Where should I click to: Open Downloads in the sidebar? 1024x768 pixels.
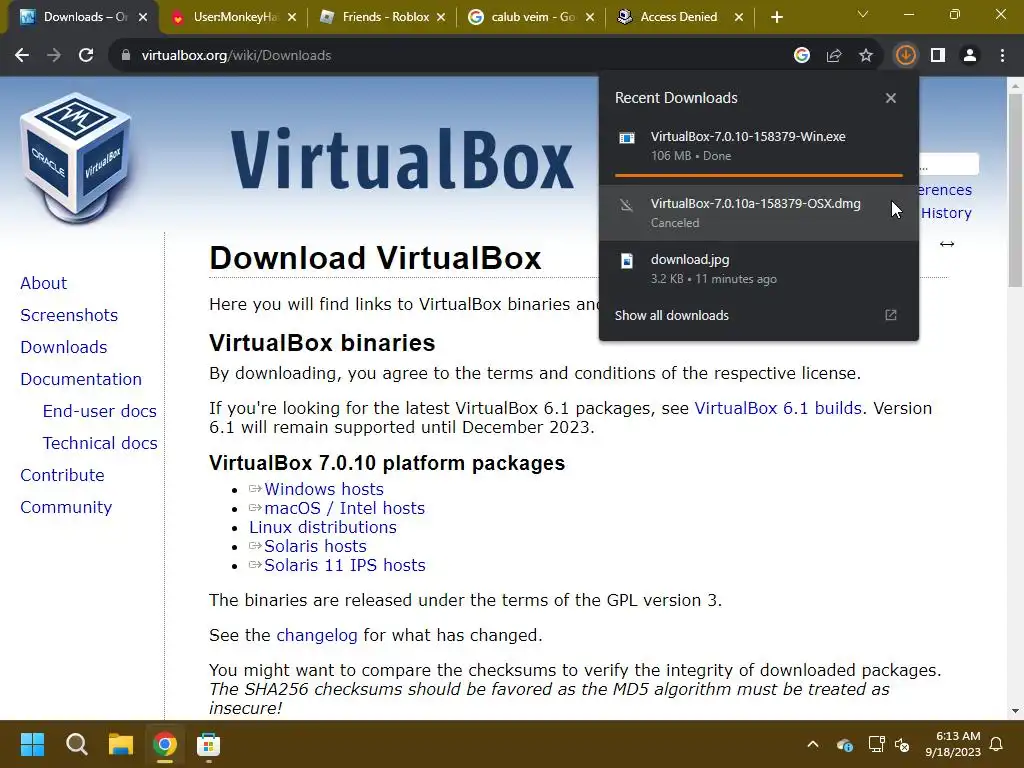(x=64, y=347)
